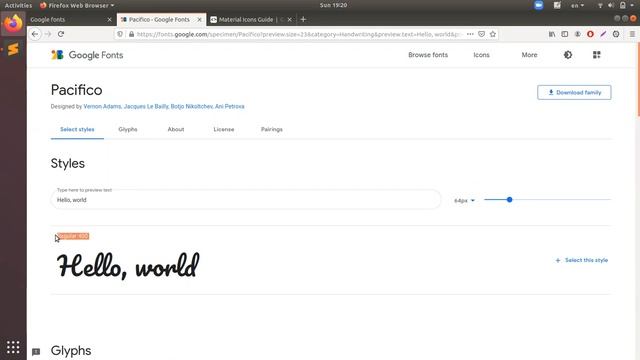Click Select this style link
Image resolution: width=640 pixels, height=360 pixels.
tap(582, 260)
